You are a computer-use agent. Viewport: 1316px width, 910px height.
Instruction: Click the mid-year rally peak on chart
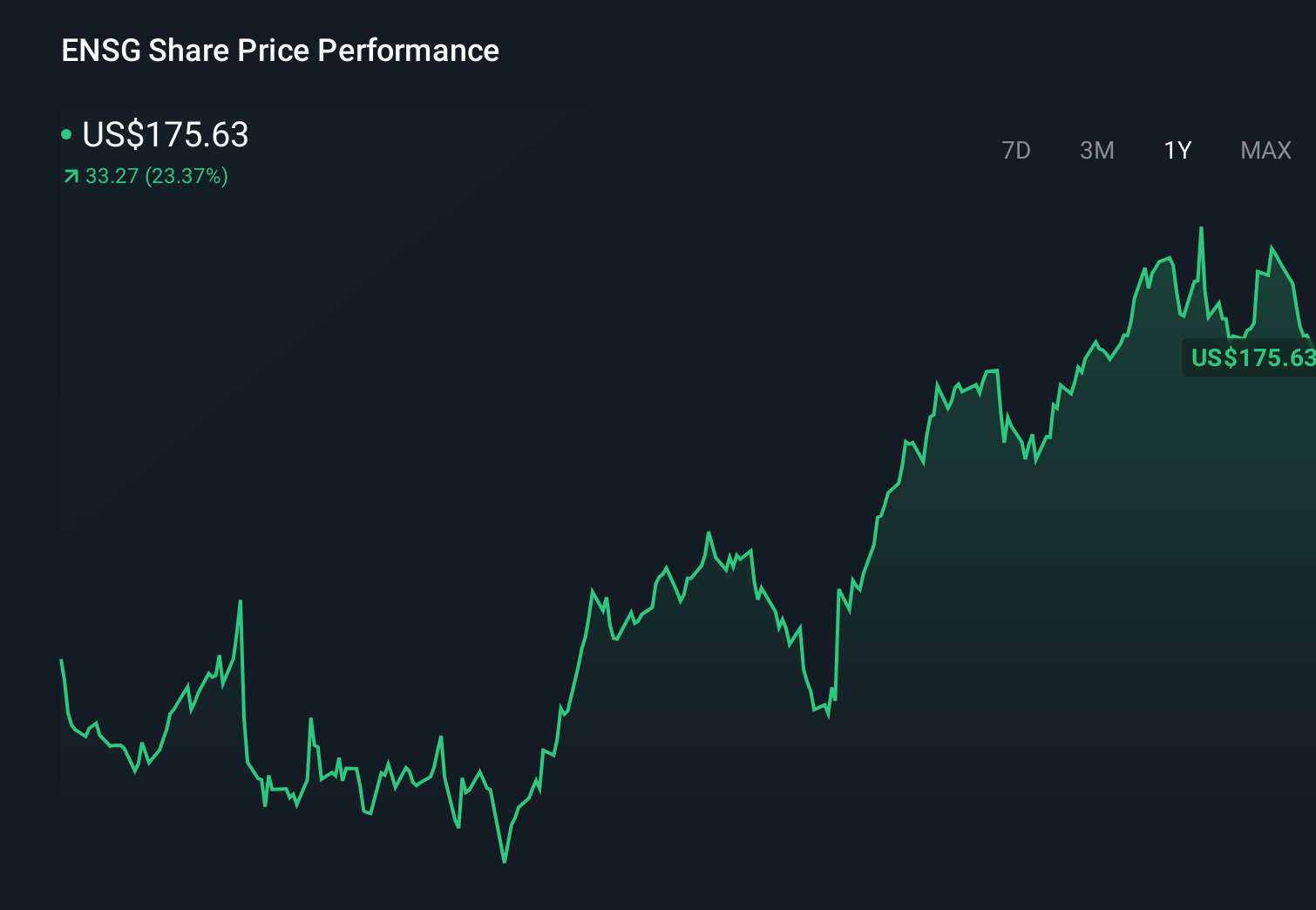[709, 532]
